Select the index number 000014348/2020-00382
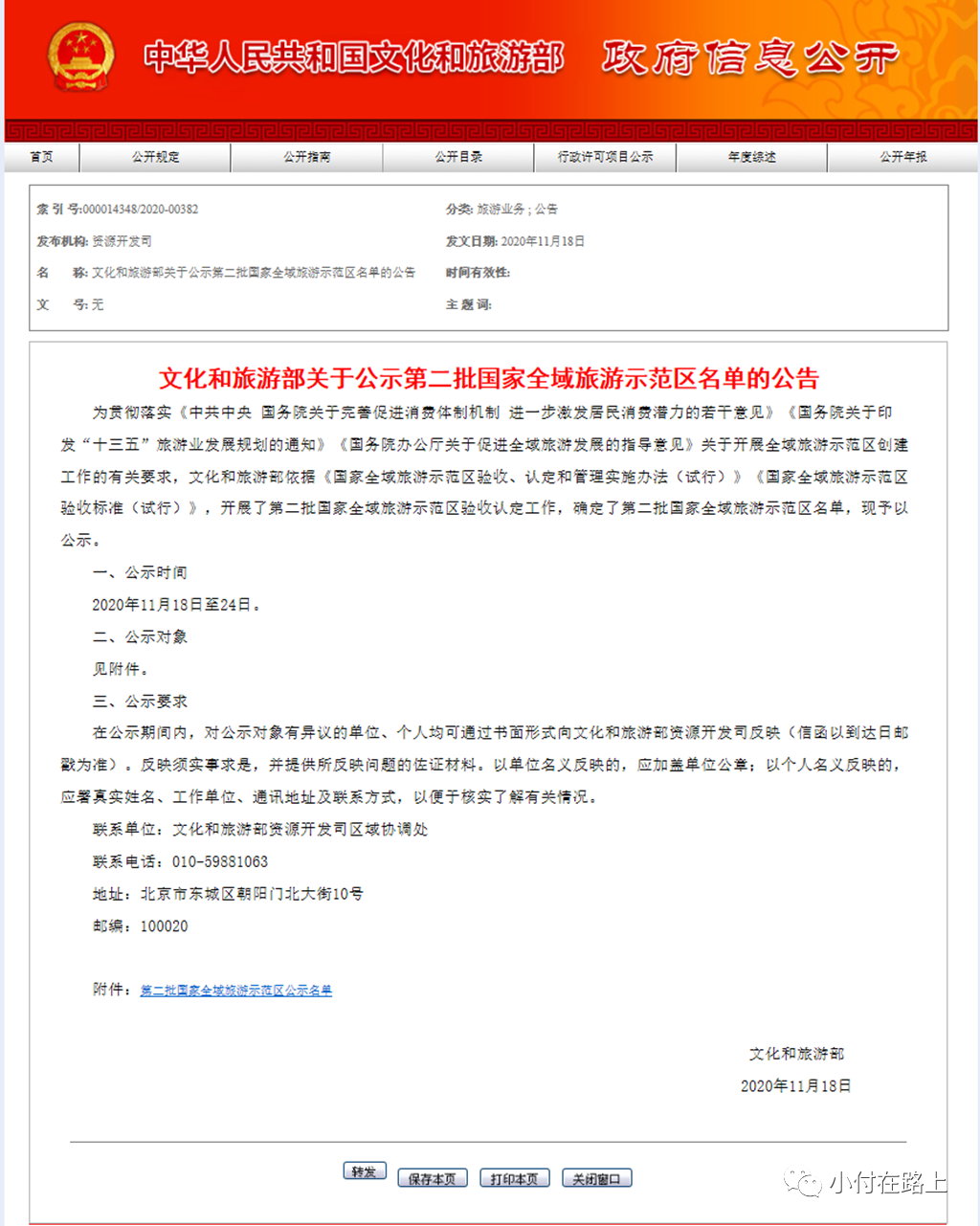Viewport: 980px width, 1226px height. point(141,209)
